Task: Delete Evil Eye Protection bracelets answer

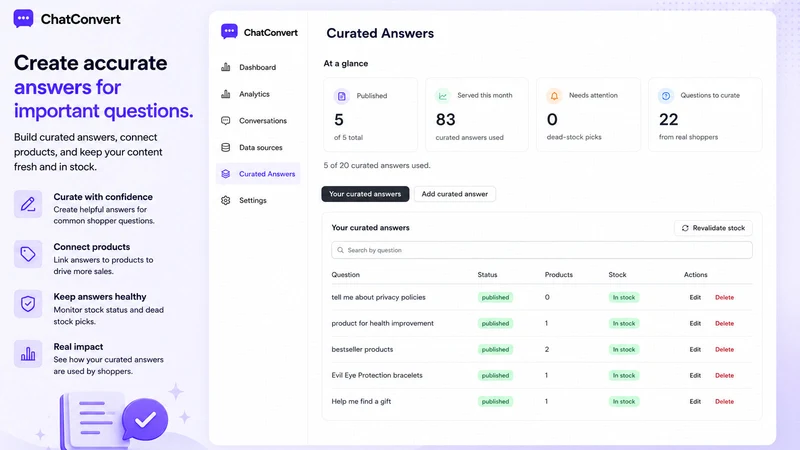Action: [x=724, y=376]
